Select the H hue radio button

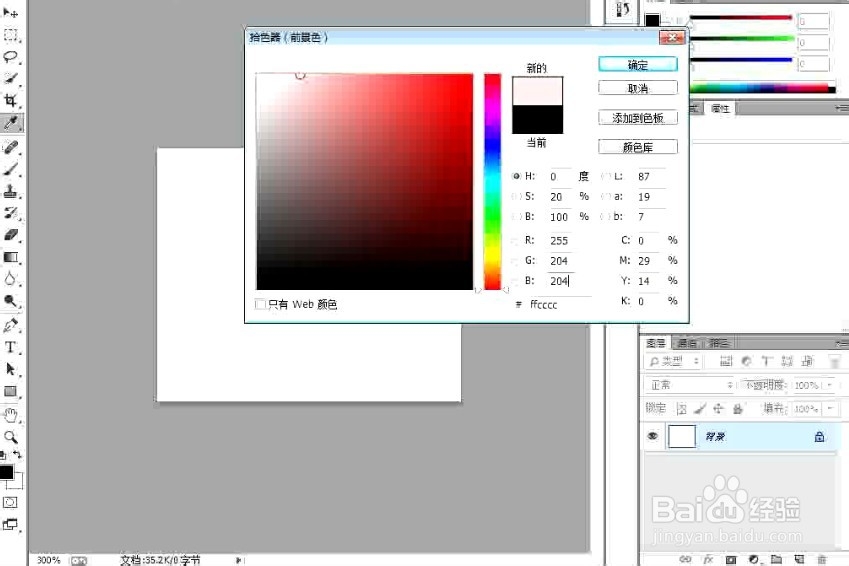coord(516,176)
